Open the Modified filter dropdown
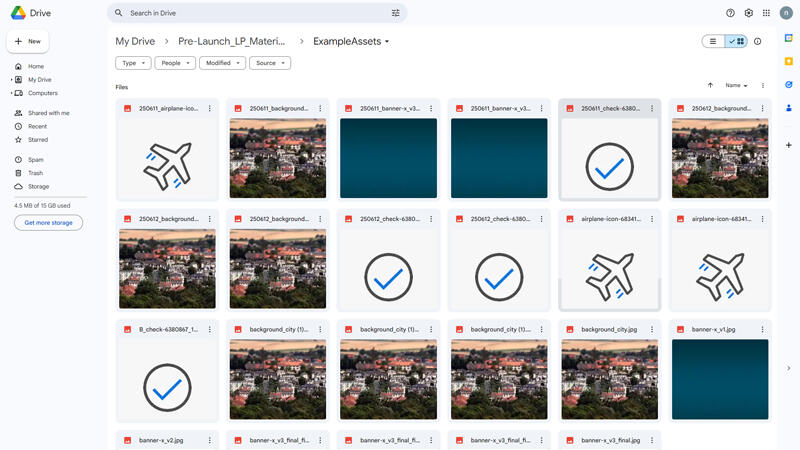Image resolution: width=800 pixels, height=450 pixels. click(222, 63)
